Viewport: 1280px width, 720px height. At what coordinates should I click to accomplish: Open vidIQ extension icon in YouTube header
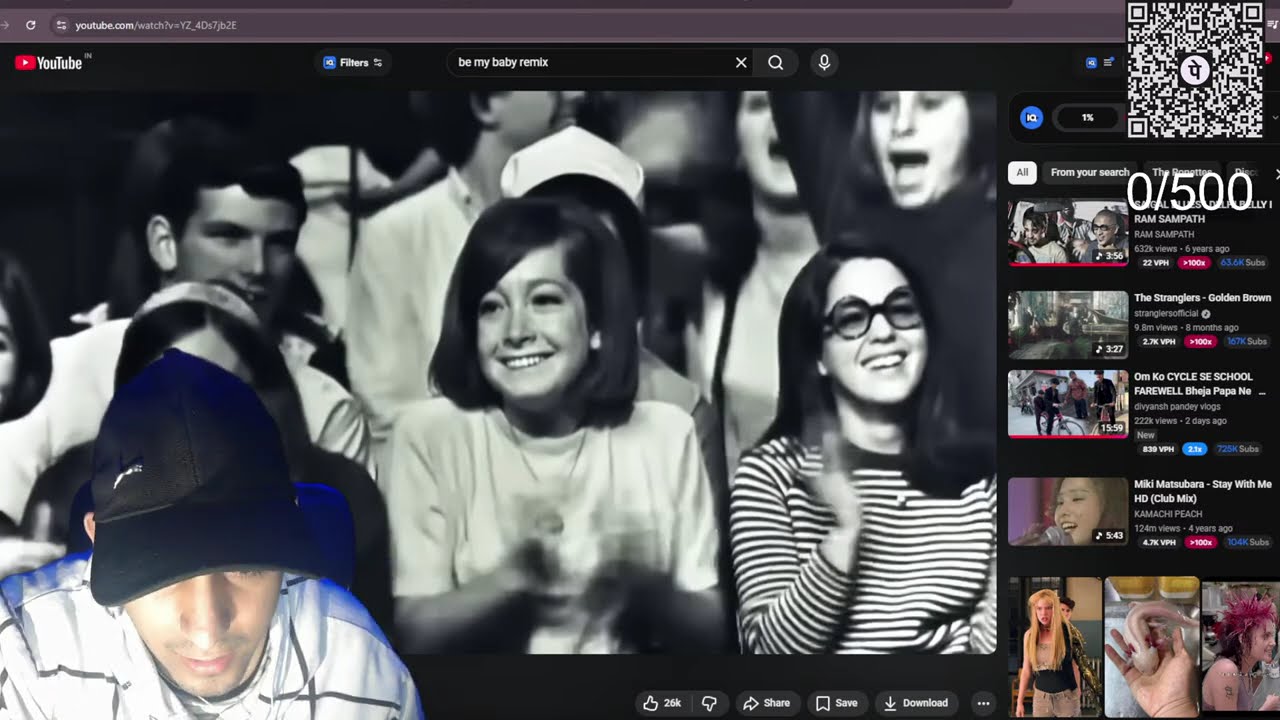point(1091,62)
